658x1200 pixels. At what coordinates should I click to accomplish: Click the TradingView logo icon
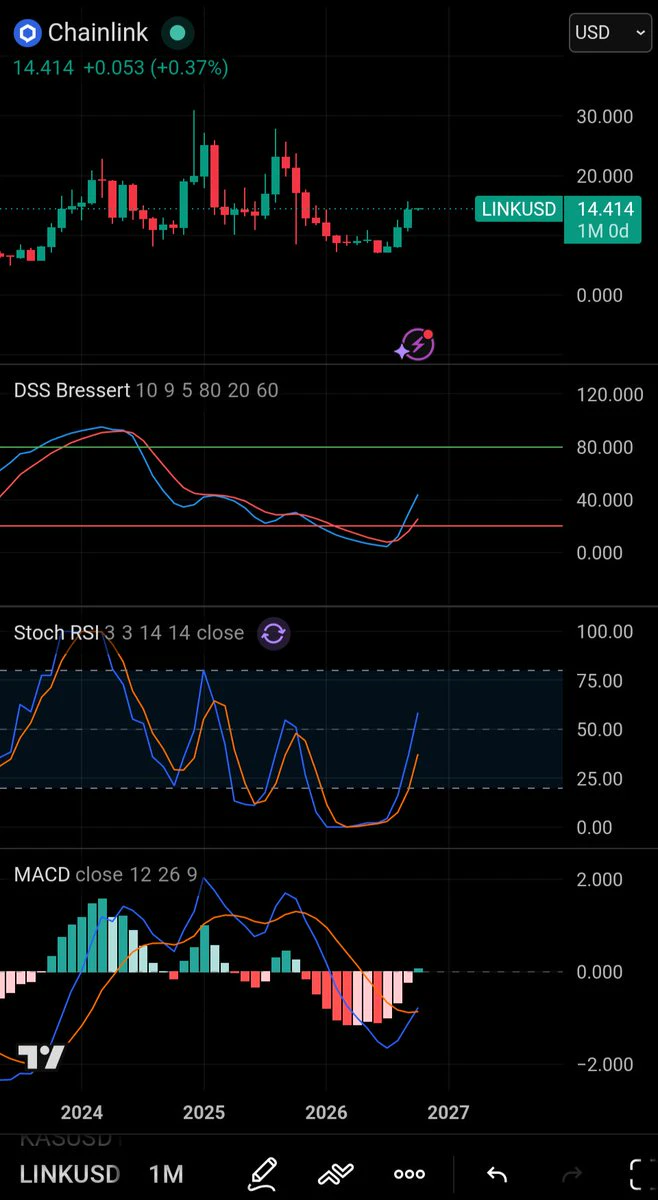click(42, 1057)
